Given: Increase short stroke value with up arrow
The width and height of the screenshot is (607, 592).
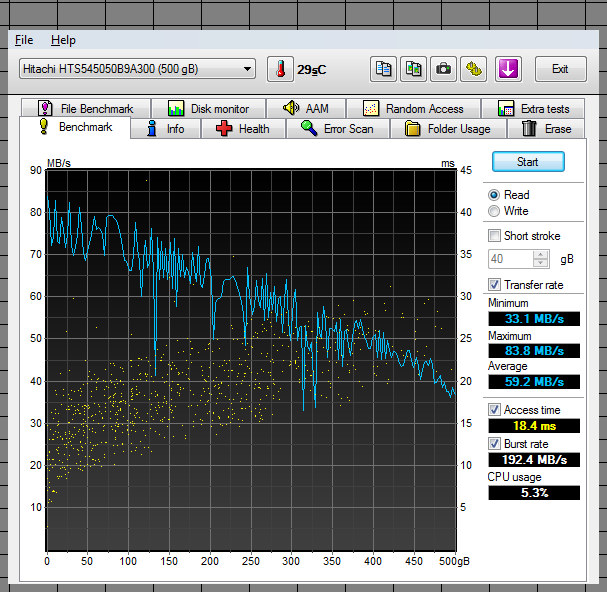Looking at the screenshot, I should [541, 254].
